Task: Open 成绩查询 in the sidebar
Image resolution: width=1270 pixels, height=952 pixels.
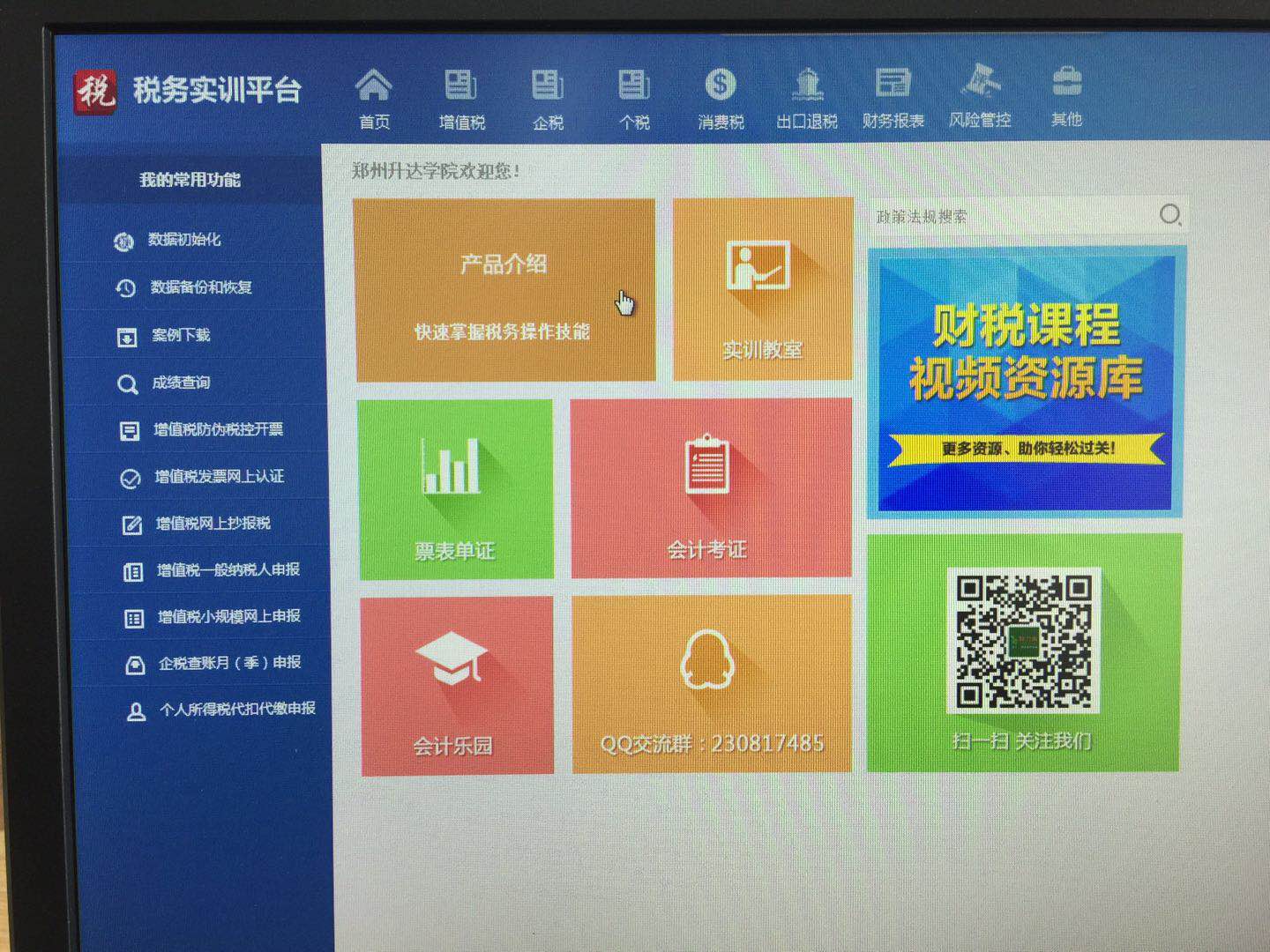Action: click(x=180, y=383)
